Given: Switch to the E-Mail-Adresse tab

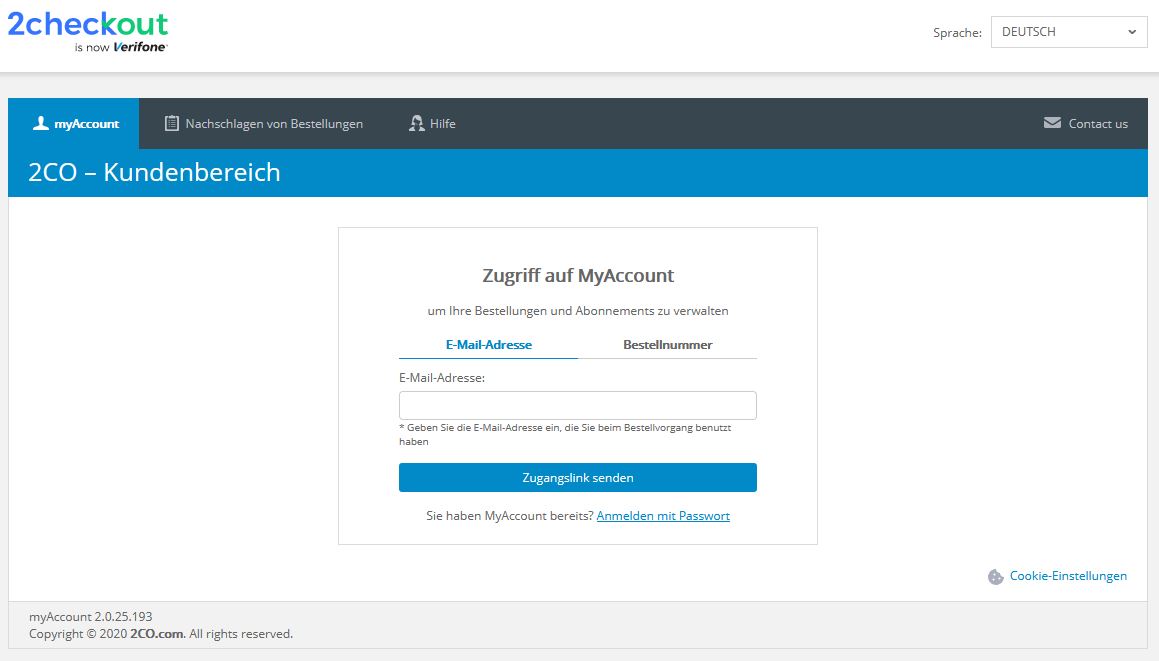Looking at the screenshot, I should (488, 345).
